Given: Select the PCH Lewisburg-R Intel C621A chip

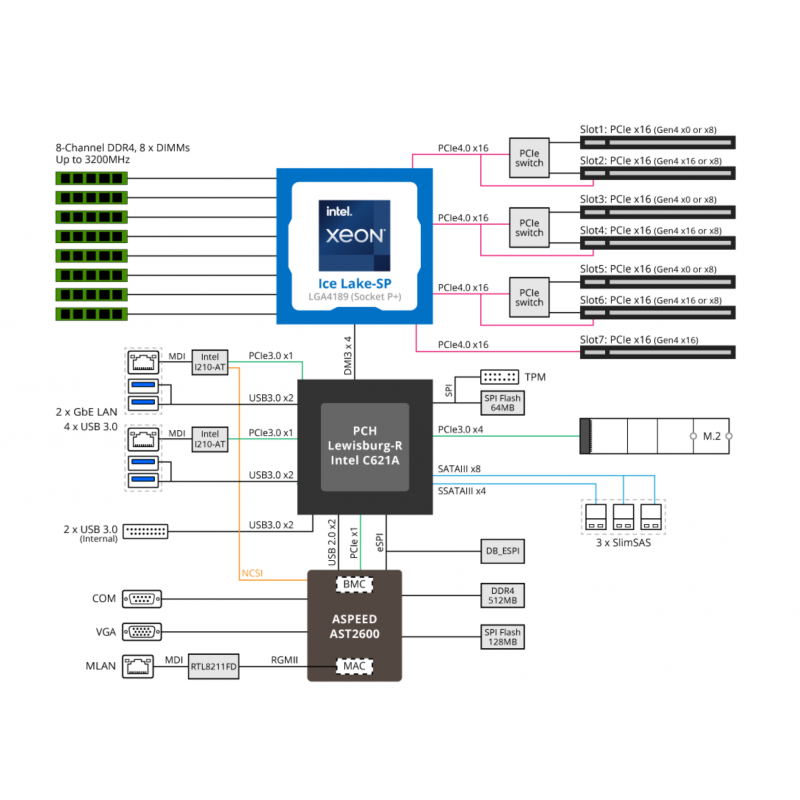Looking at the screenshot, I should pyautogui.click(x=365, y=446).
